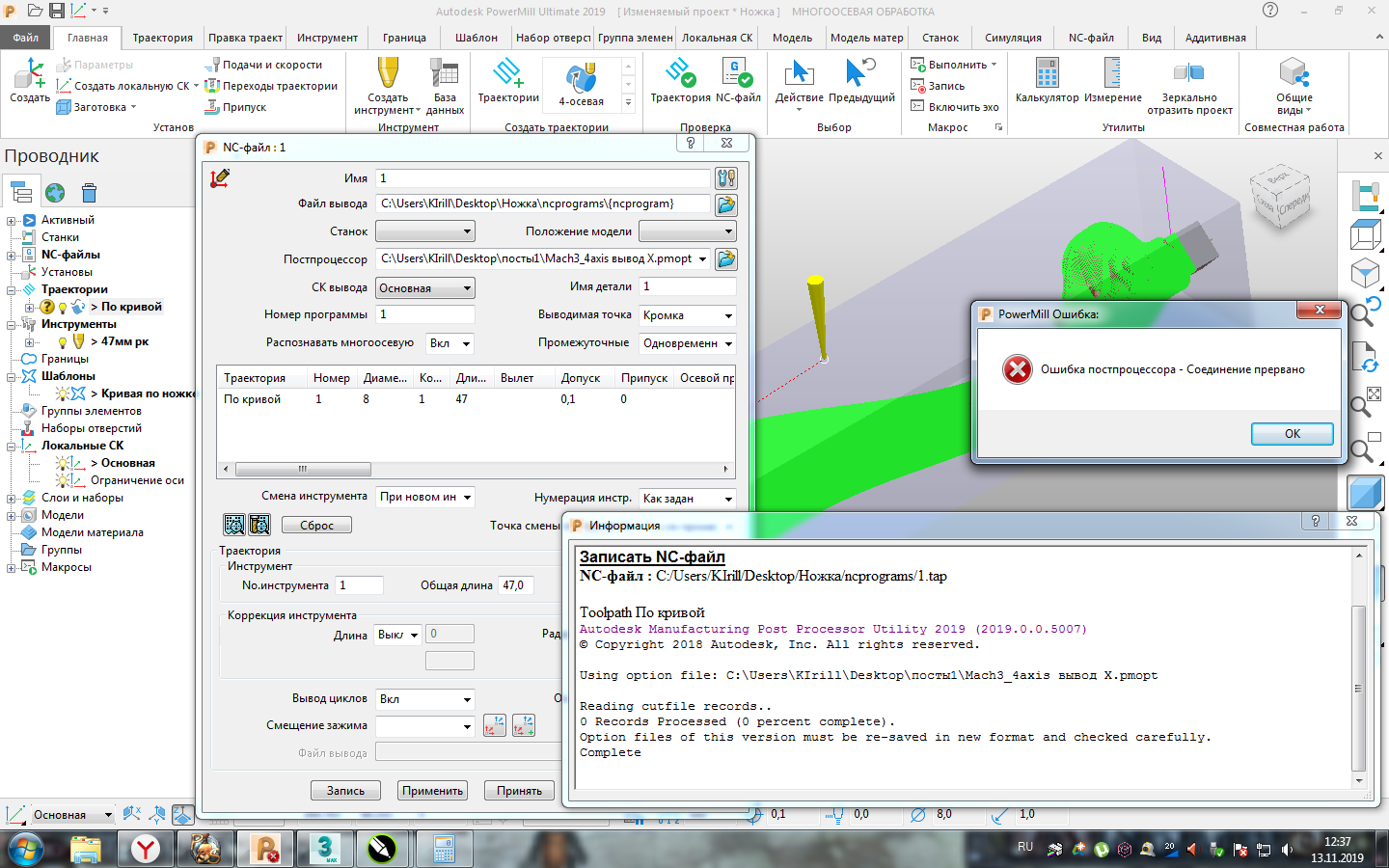Screen dimensions: 1389x868
Task: Open the База данных tool database
Action: (445, 86)
